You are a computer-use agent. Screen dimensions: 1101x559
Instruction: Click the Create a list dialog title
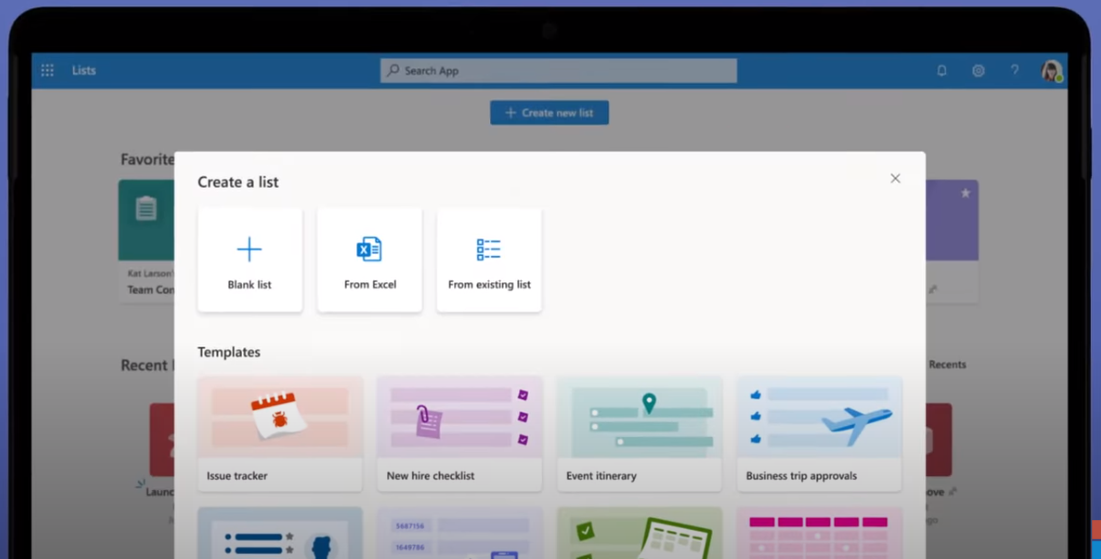(238, 182)
